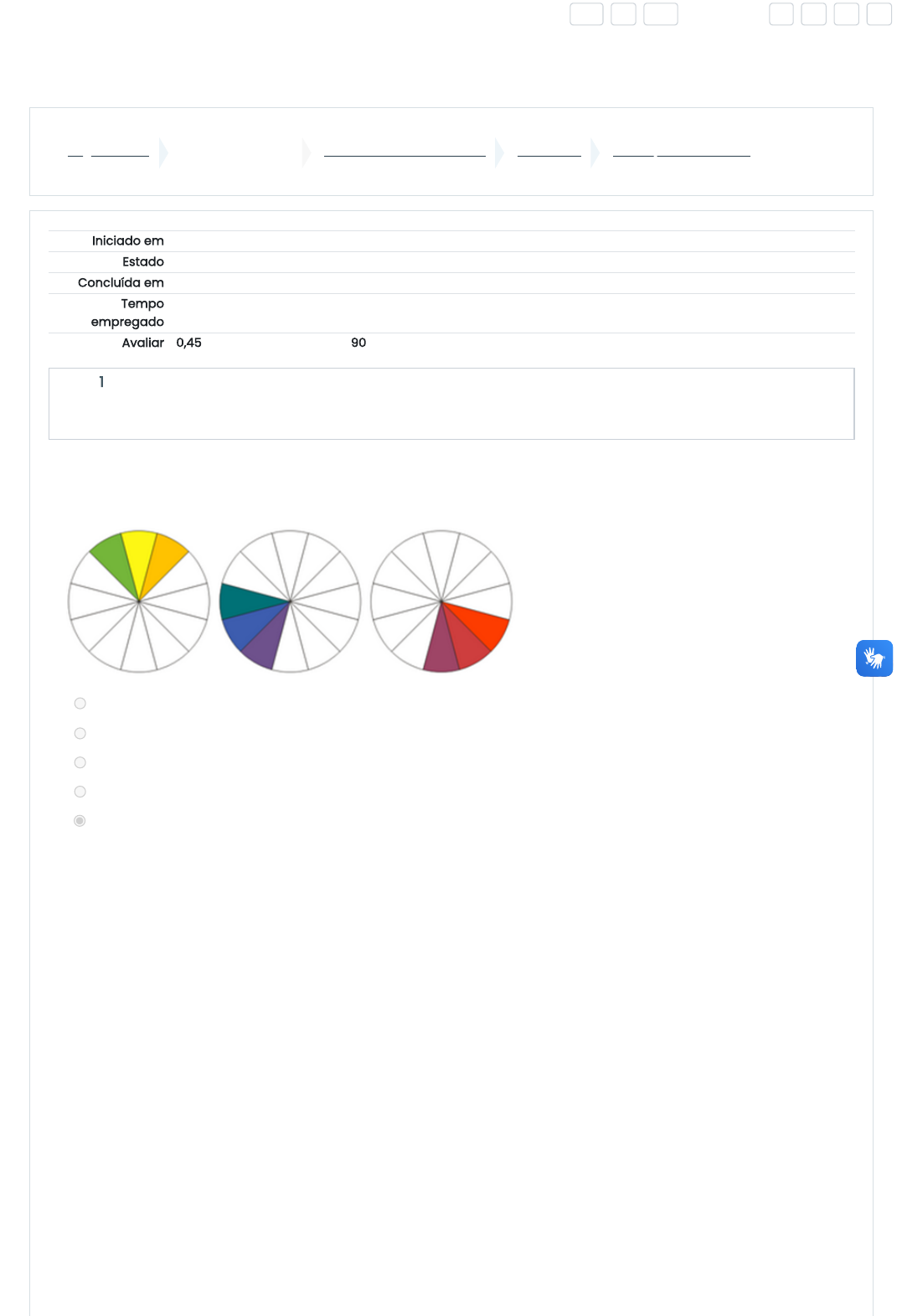Click the last box at the far top right

[x=879, y=14]
